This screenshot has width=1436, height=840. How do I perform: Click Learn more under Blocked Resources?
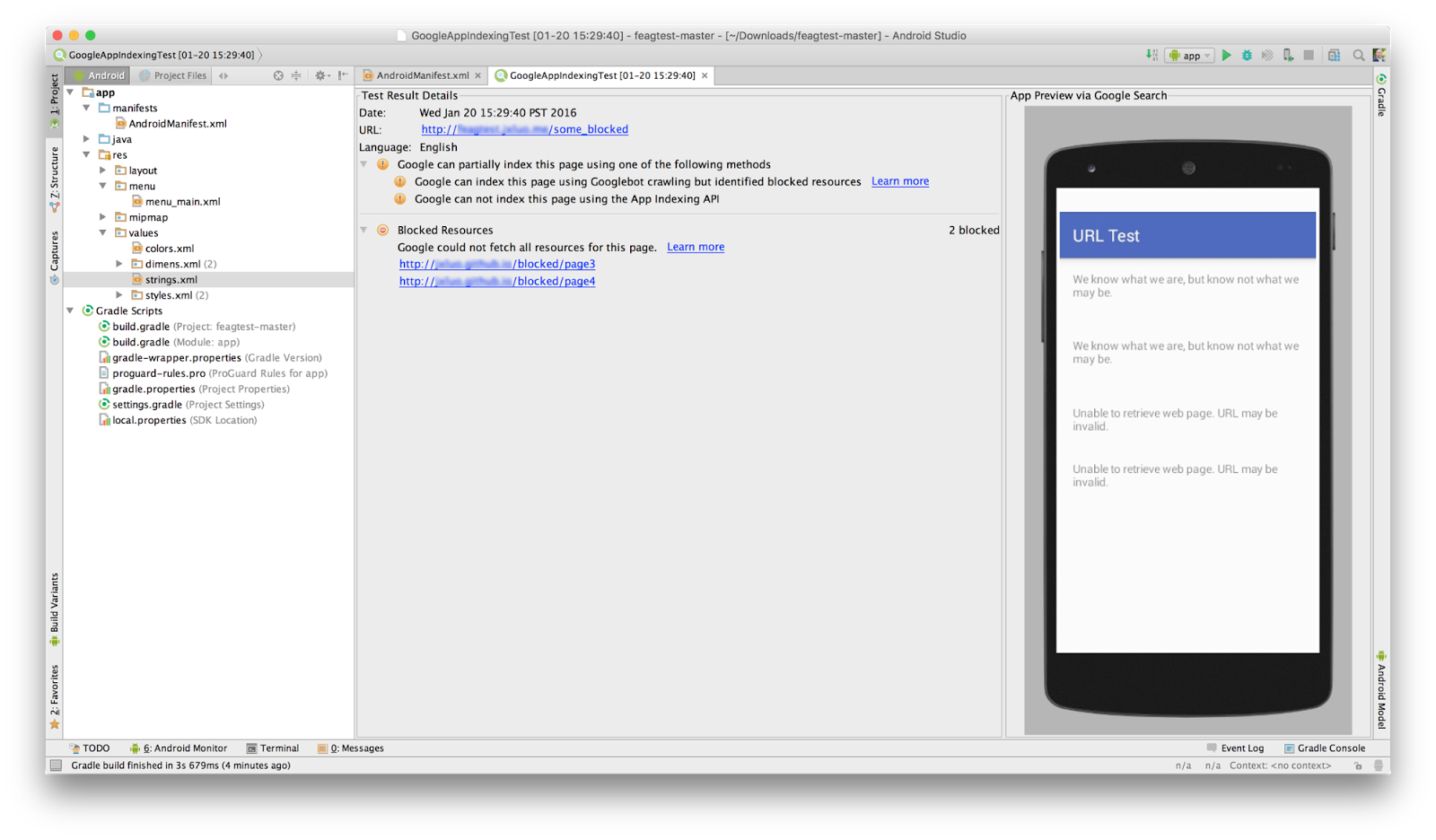696,247
